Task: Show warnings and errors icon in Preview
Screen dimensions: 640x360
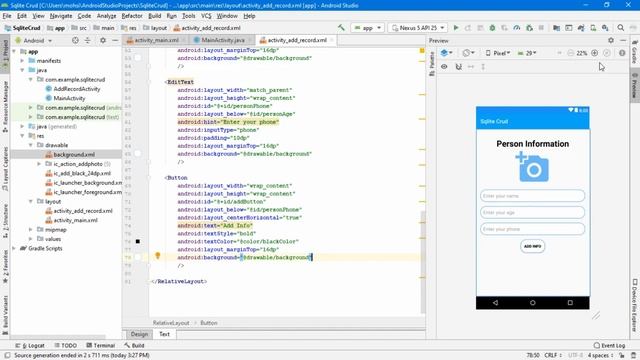Action: click(x=622, y=53)
